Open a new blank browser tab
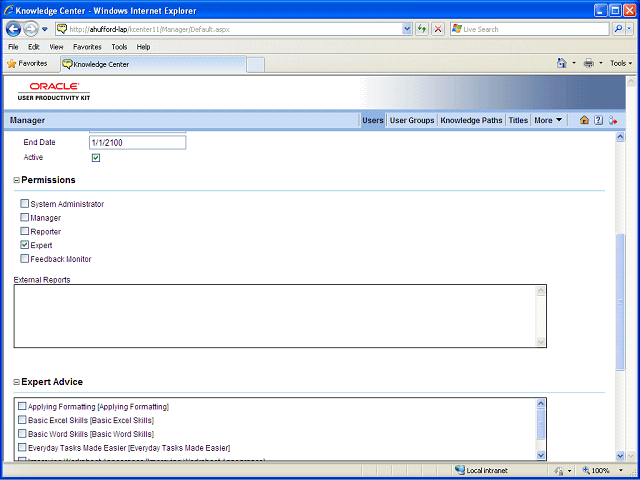This screenshot has height=480, width=640. pyautogui.click(x=256, y=65)
